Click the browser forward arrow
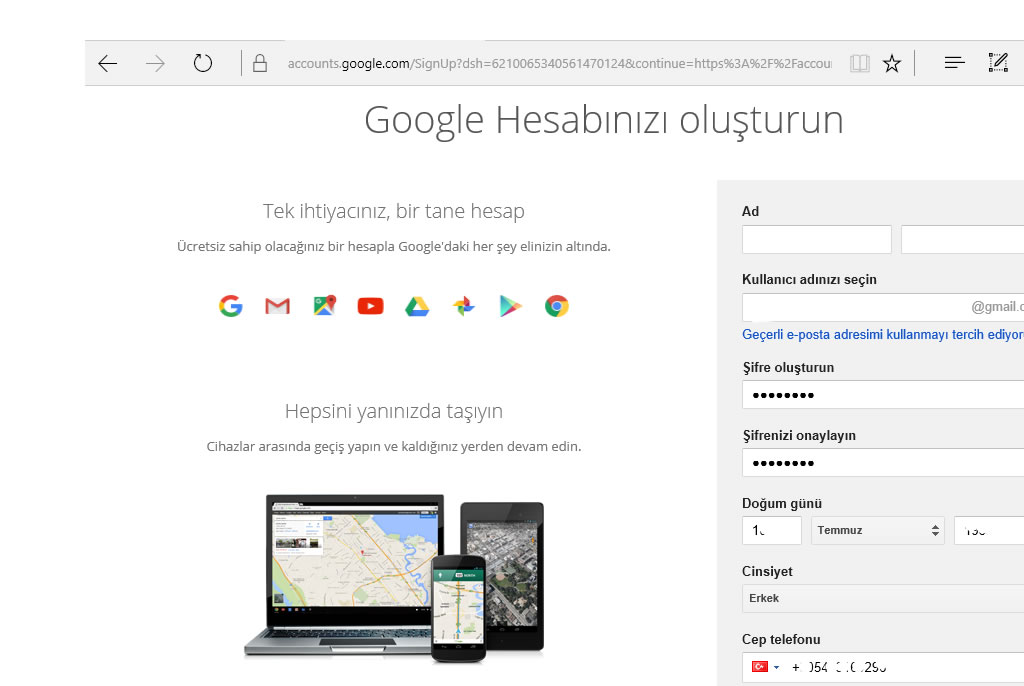 tap(155, 63)
